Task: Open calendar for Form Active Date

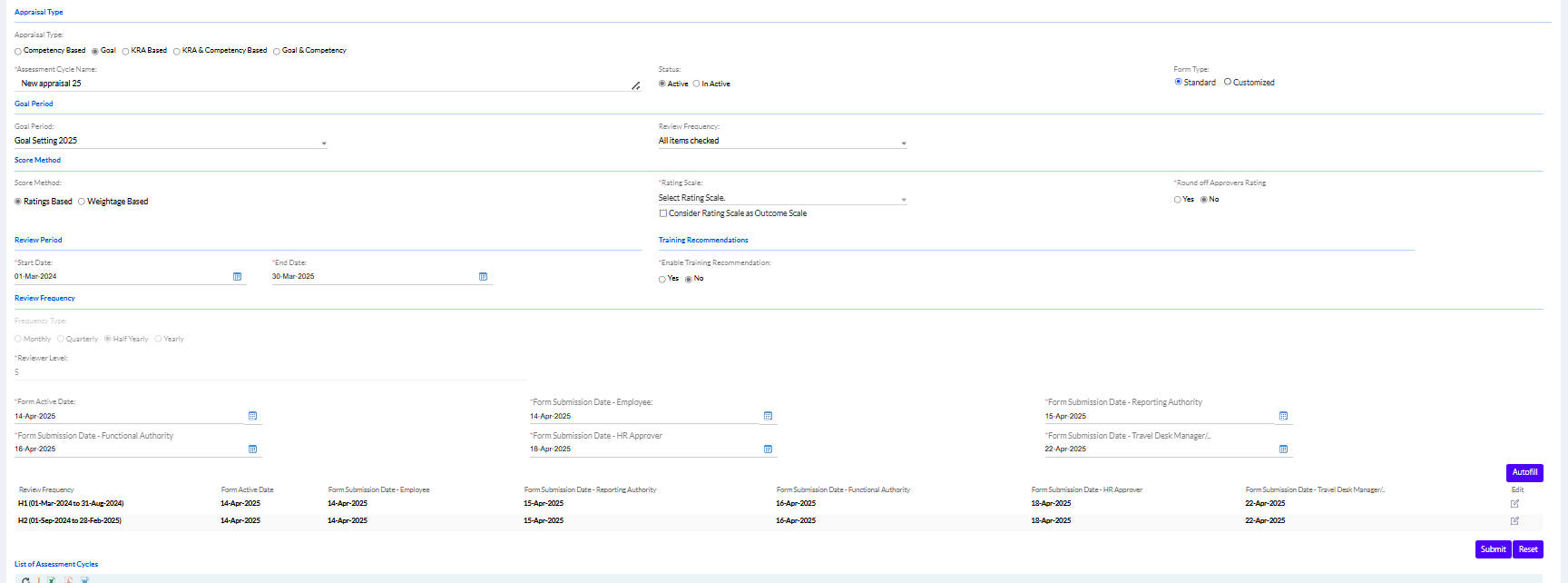Action: click(252, 417)
